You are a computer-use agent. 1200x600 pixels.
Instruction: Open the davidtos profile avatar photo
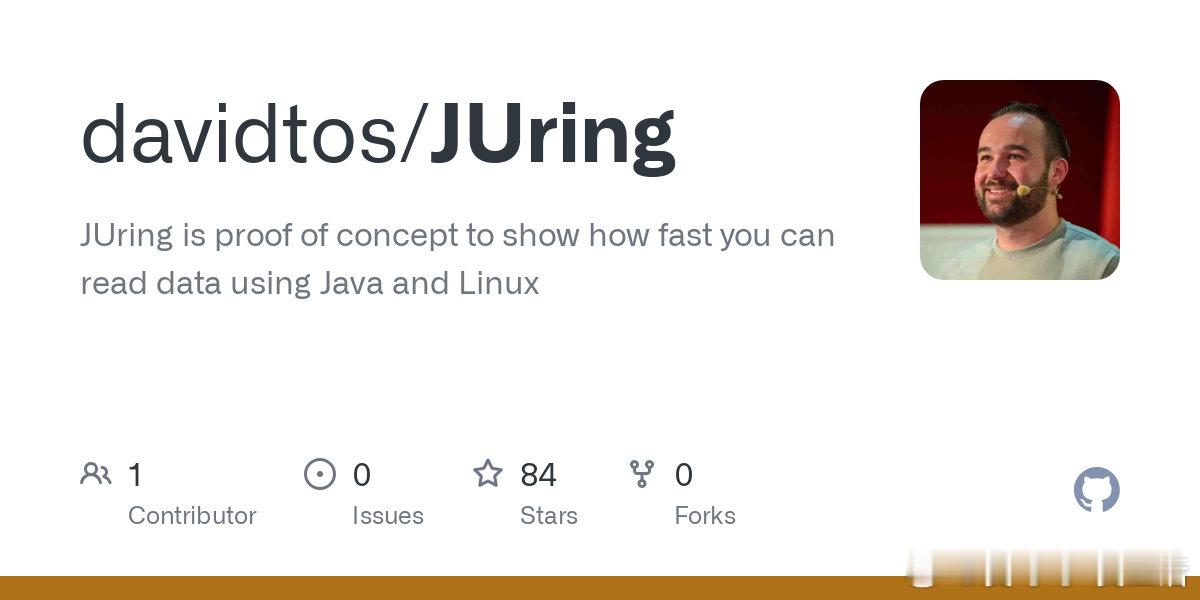1020,180
